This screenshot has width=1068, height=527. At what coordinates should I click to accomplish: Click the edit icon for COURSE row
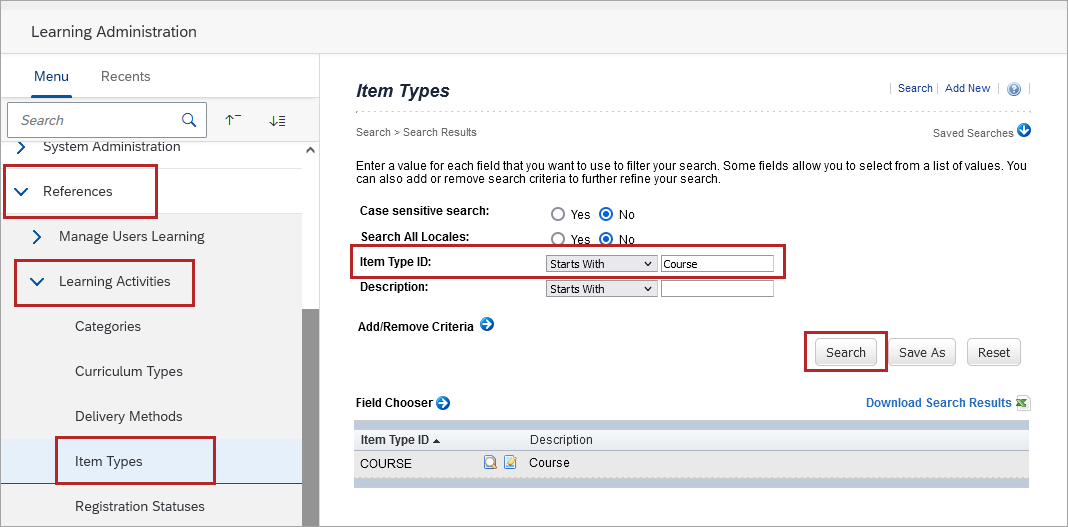click(x=510, y=463)
